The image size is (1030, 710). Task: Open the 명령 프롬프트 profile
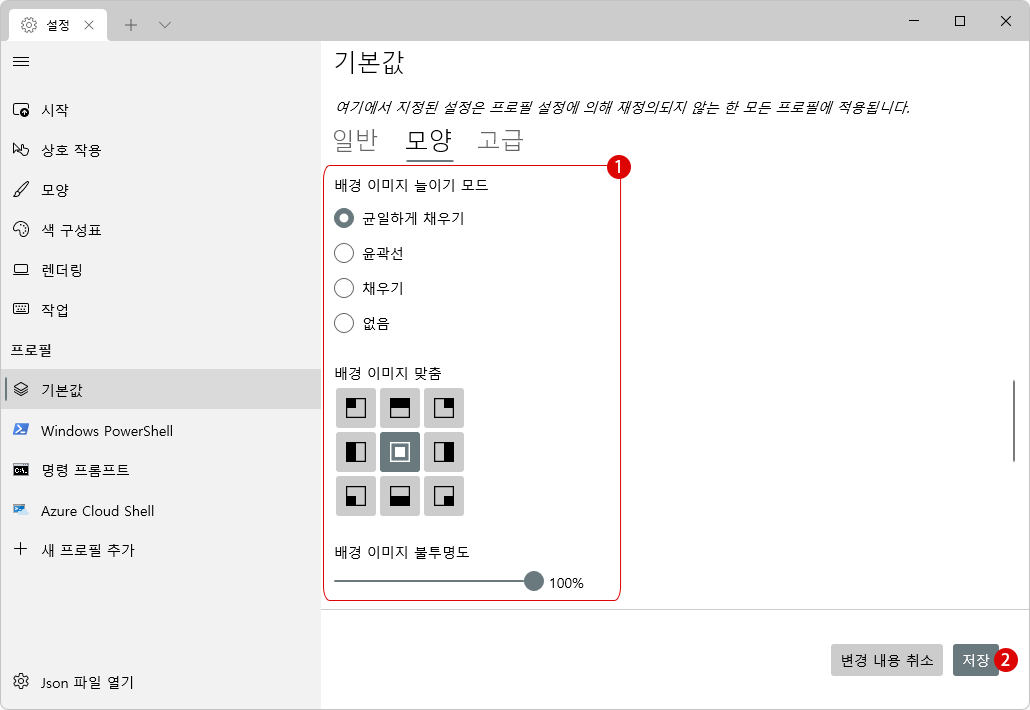coord(161,470)
